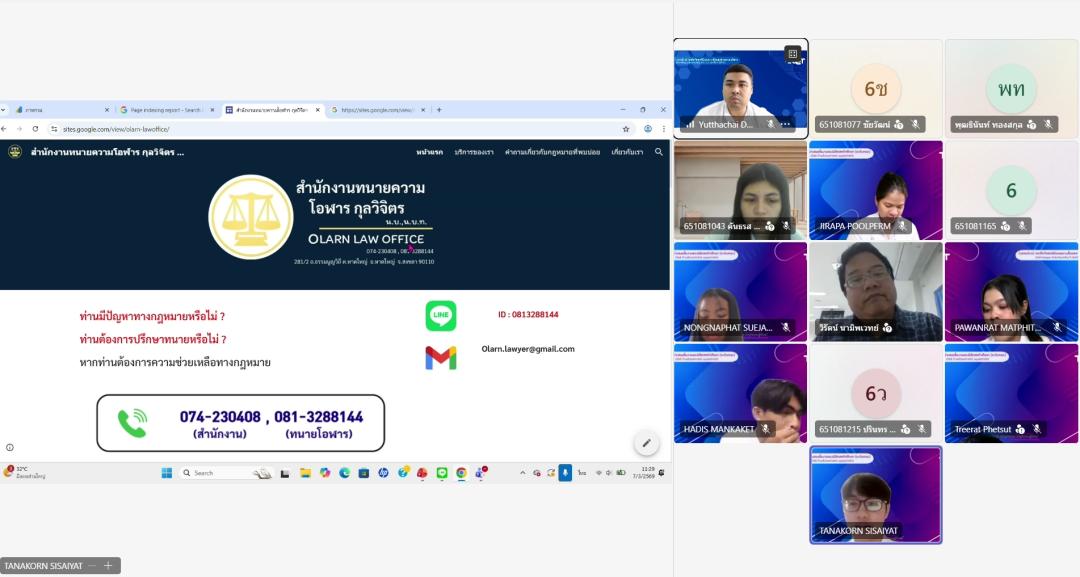Click the Olarn.lawyer@gmail.com email link

(x=528, y=349)
